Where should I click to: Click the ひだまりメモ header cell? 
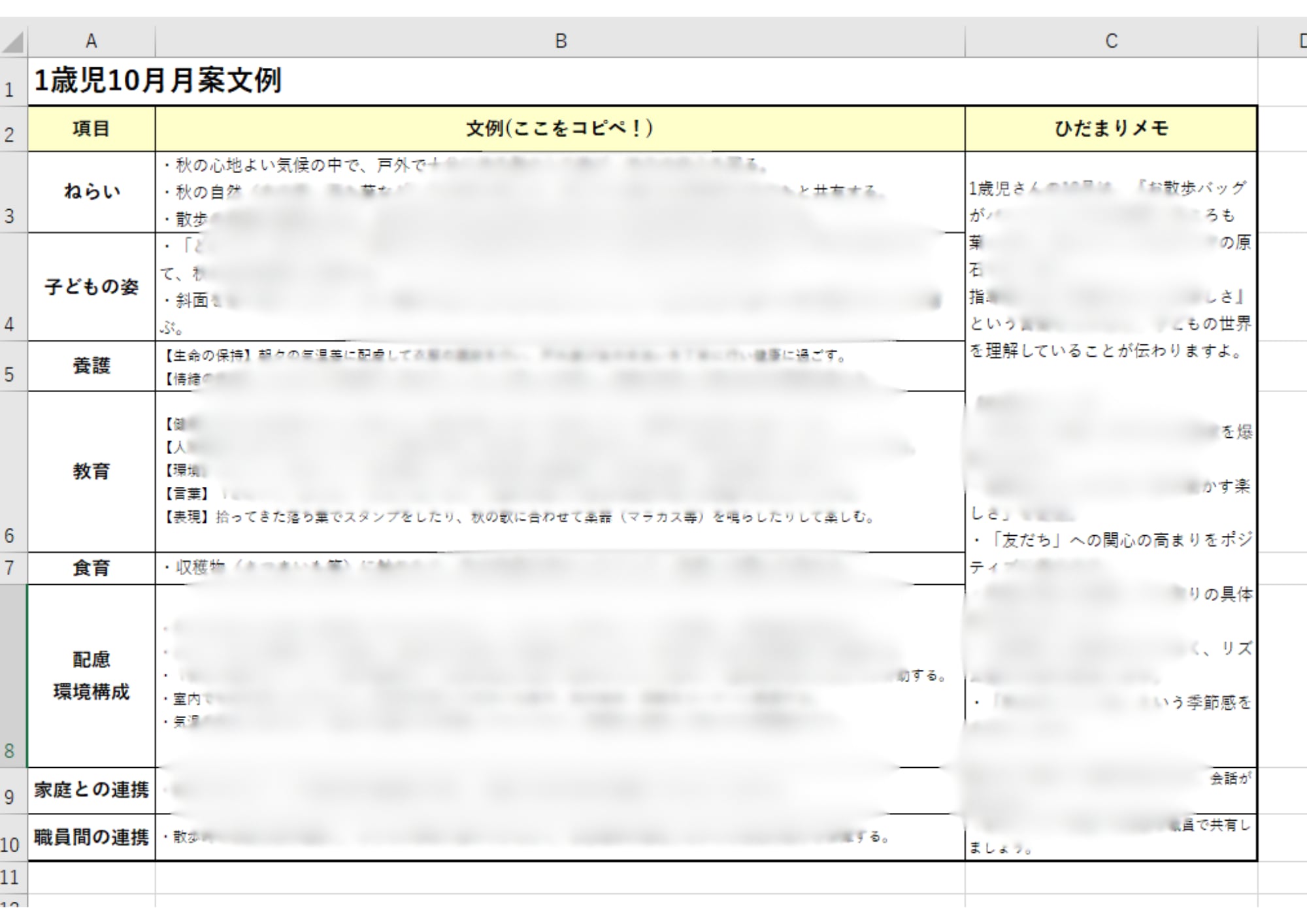click(x=1111, y=129)
